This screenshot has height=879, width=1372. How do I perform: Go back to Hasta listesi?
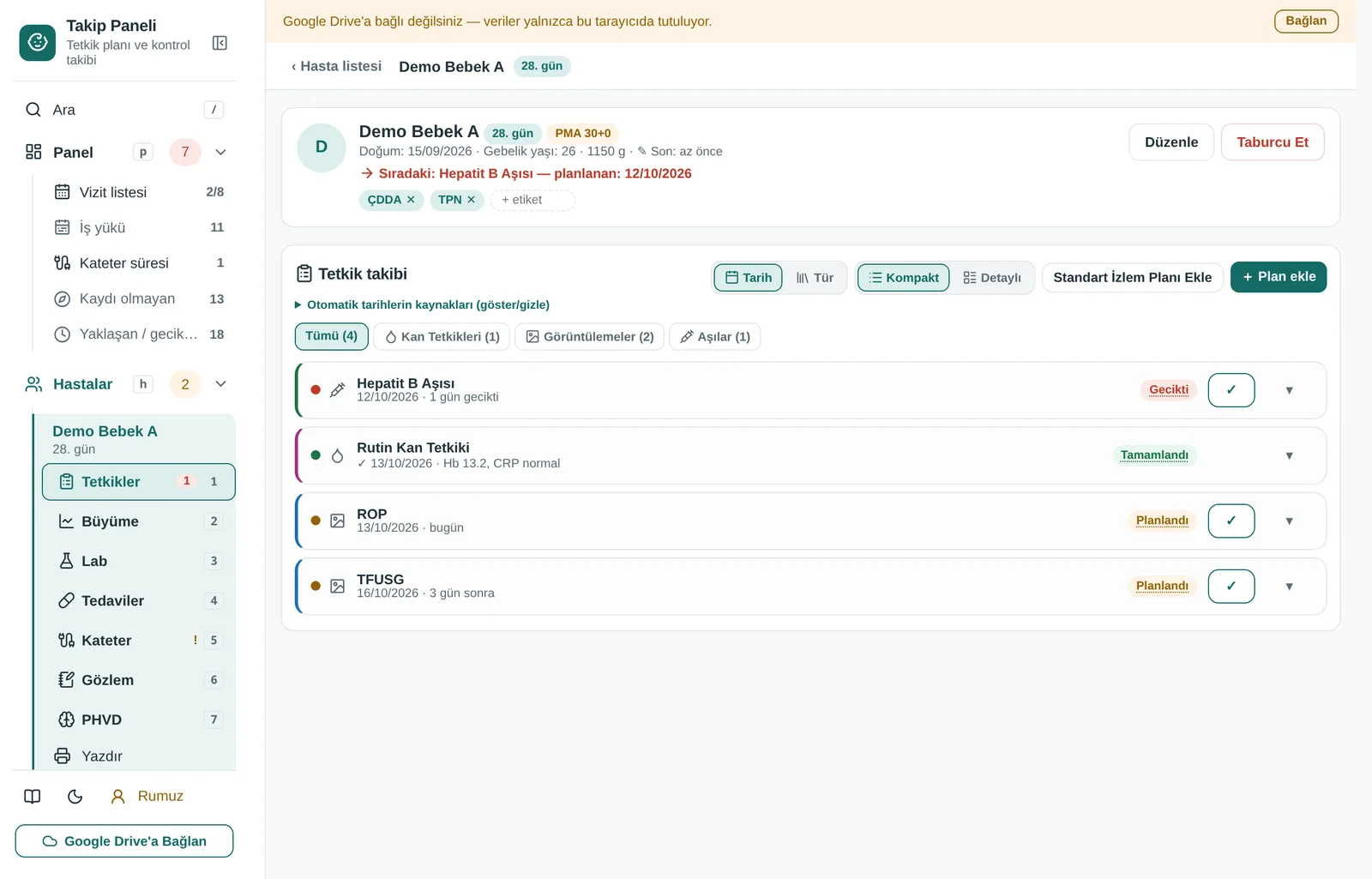click(x=336, y=66)
